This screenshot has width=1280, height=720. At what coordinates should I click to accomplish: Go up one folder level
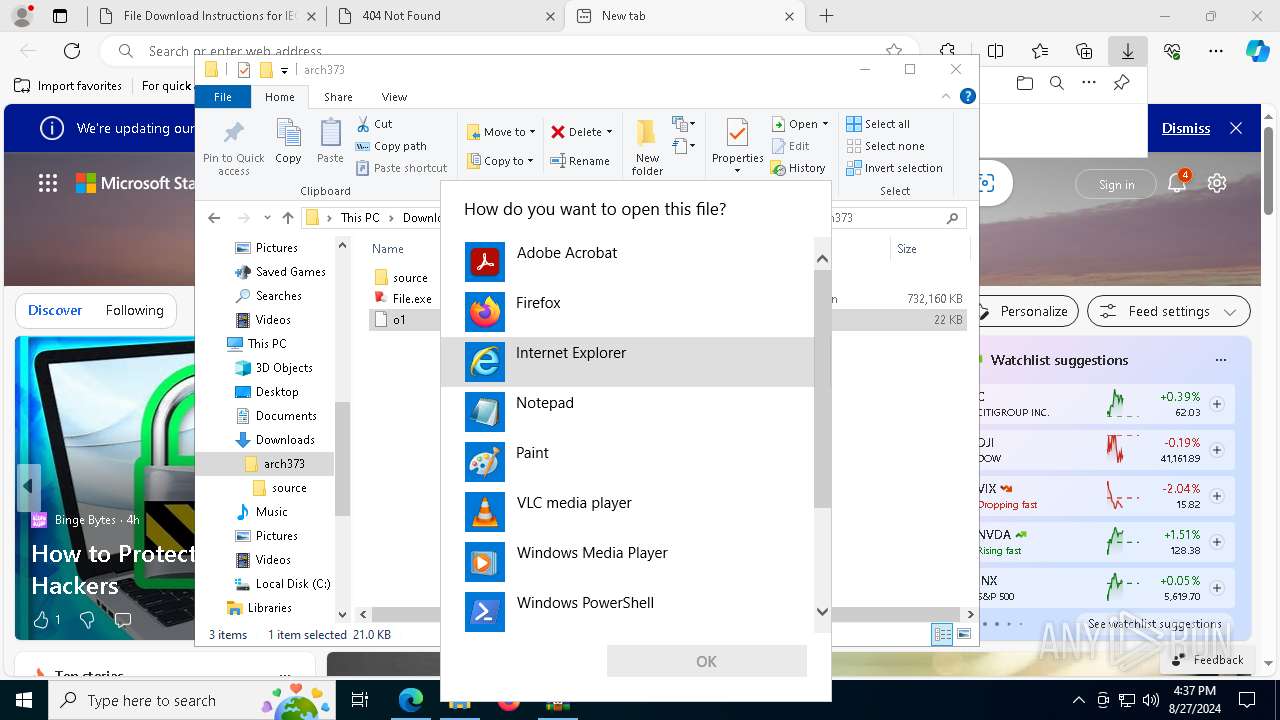coord(288,218)
